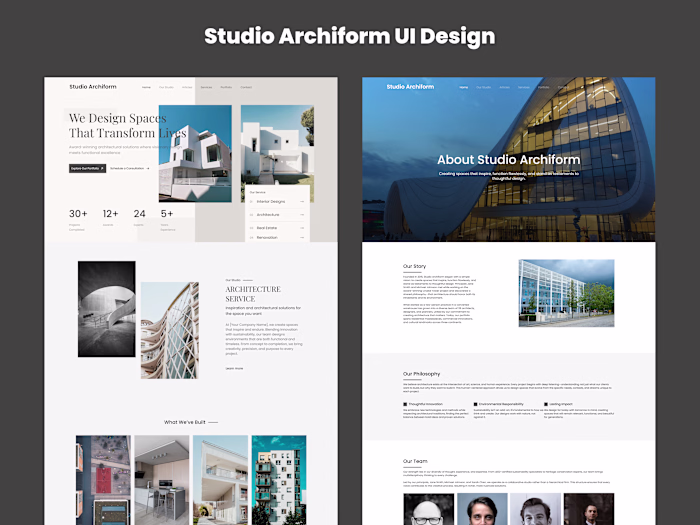Click the third team member portrait, man in white
Image resolution: width=700 pixels, height=525 pixels.
coord(535,509)
